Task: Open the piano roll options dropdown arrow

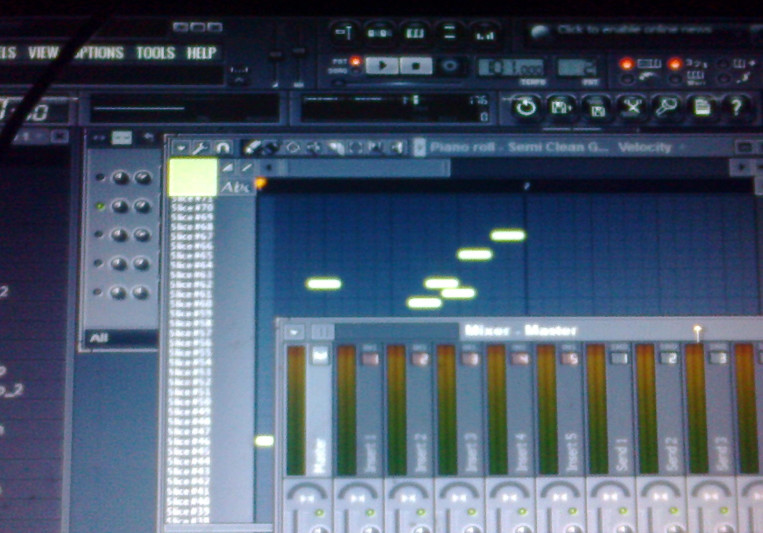Action: [181, 147]
